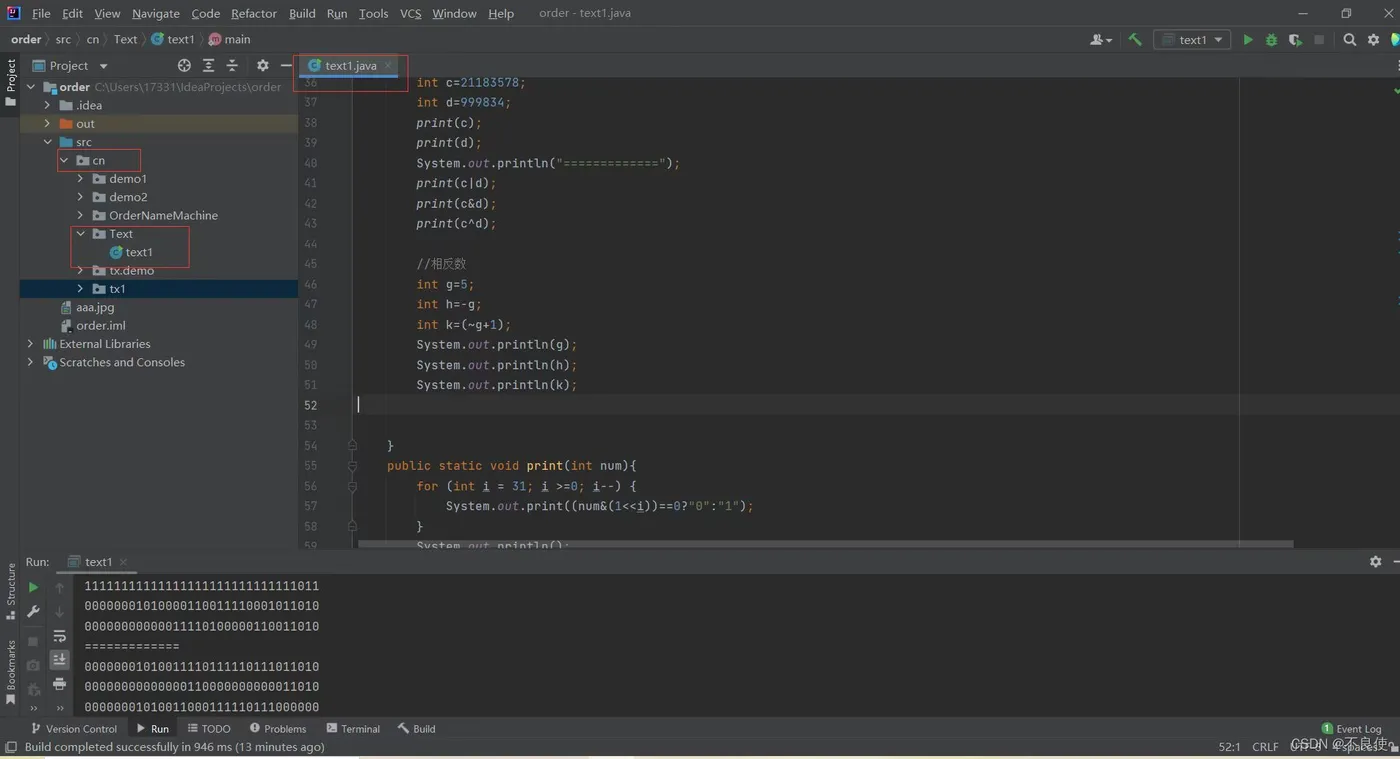Open the Tools menu
This screenshot has width=1400, height=759.
pyautogui.click(x=373, y=13)
